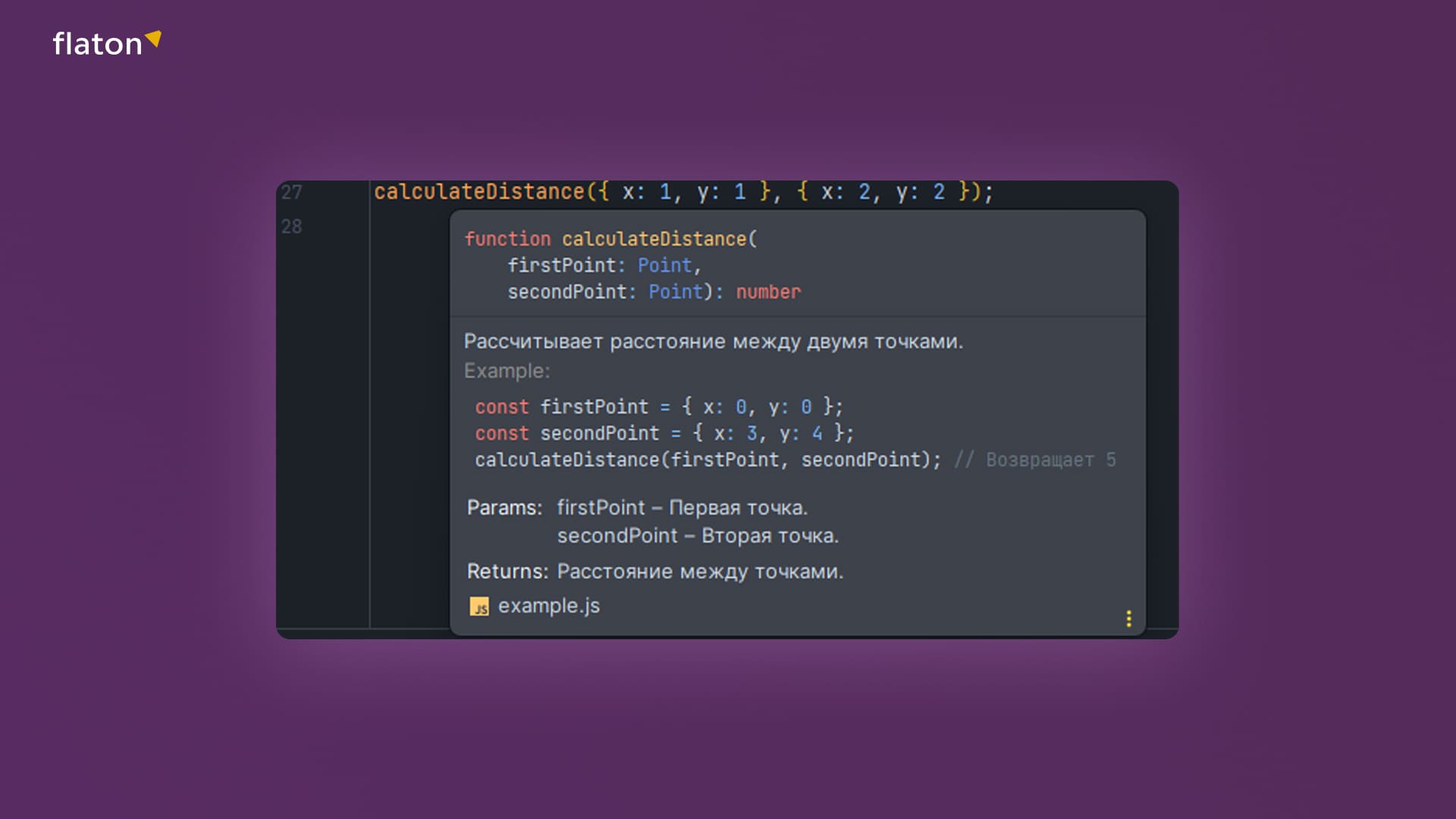1456x819 pixels.
Task: Click 'firstPoint – Первая точка.' param entry
Action: click(682, 508)
